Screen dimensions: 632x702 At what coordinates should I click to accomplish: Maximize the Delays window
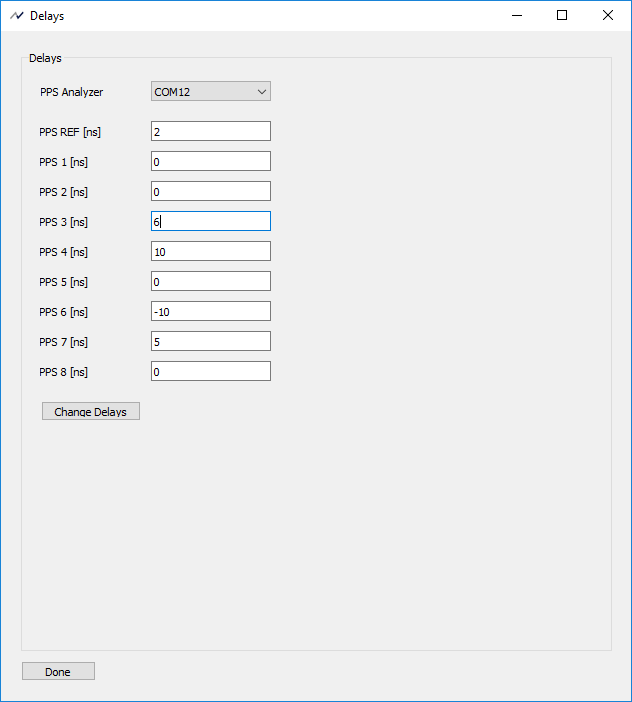click(x=562, y=16)
